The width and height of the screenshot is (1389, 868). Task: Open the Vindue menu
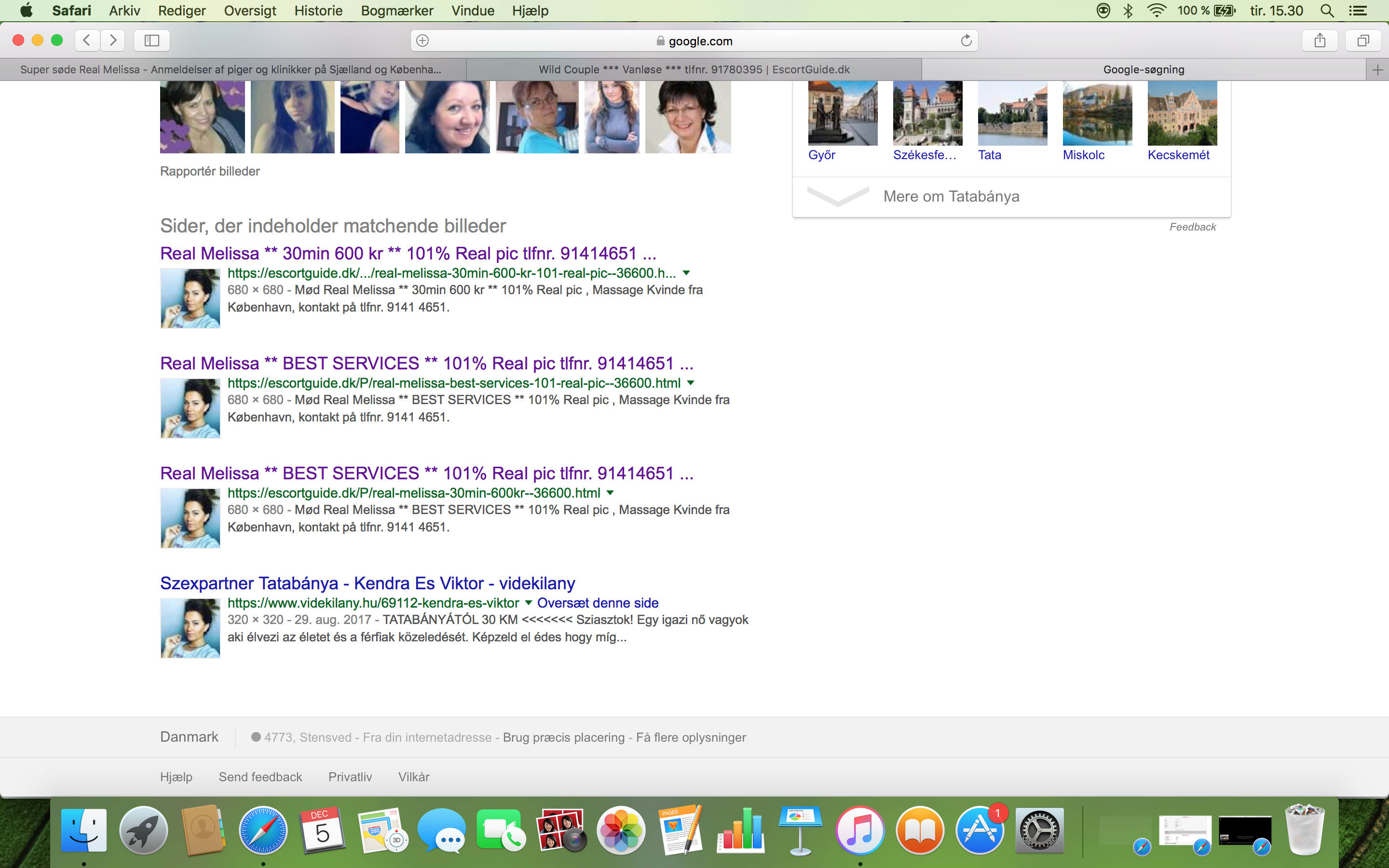click(473, 10)
